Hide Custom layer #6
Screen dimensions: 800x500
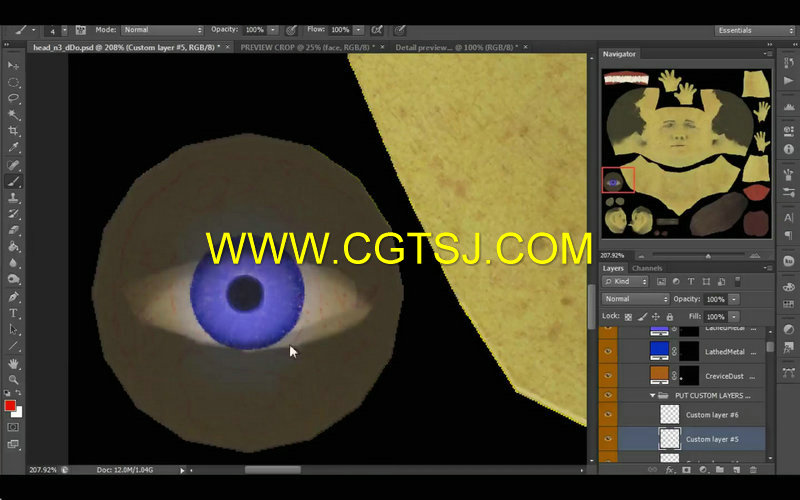[608, 414]
